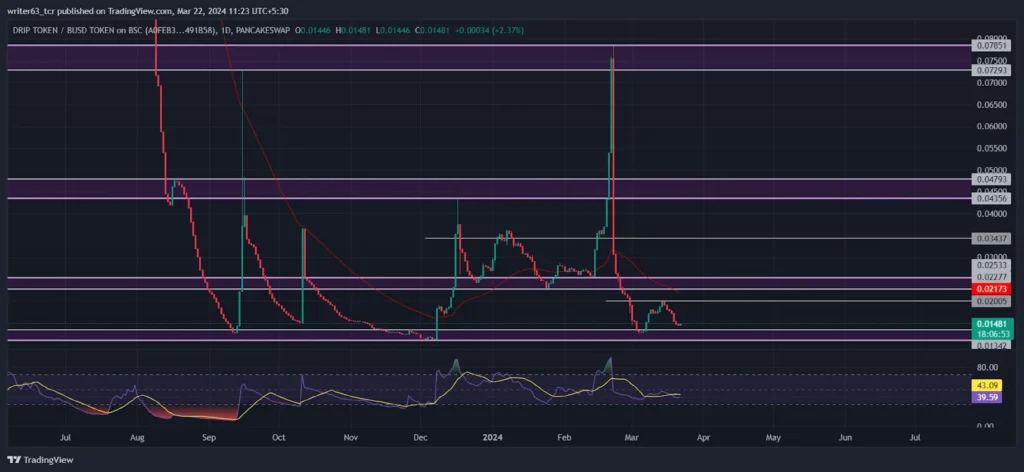Viewport: 1024px width, 472px height.
Task: Click the 0.02533 price level label
Action: pyautogui.click(x=991, y=266)
